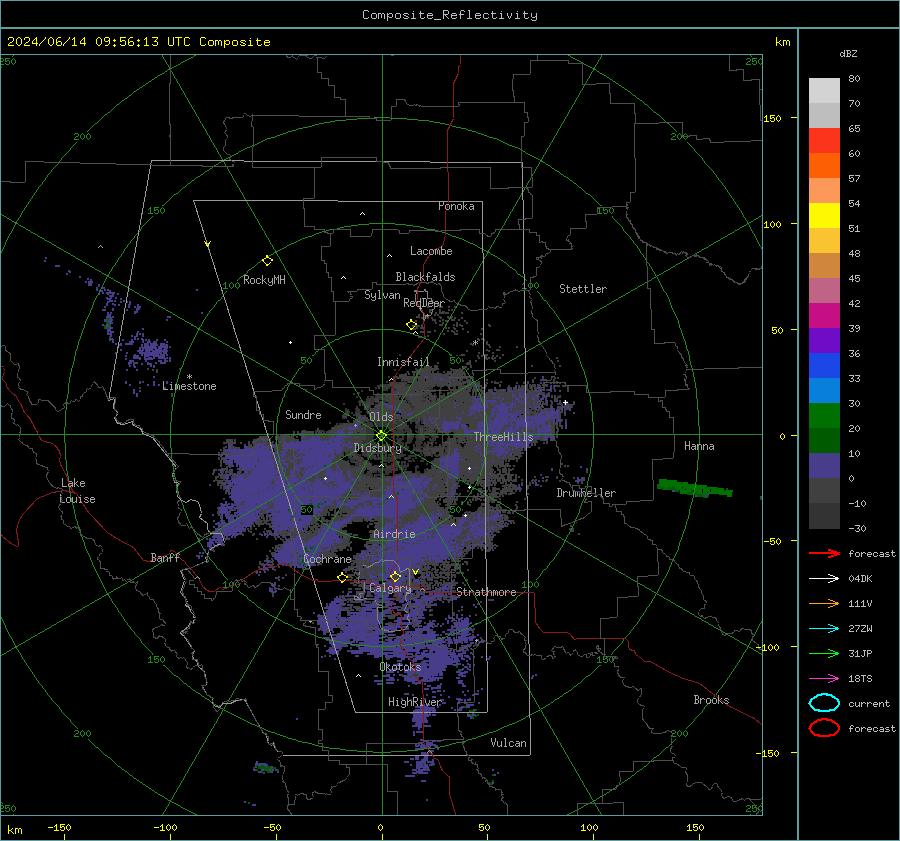Click the Innisfail label
Screen dimensions: 900x841
[x=403, y=362]
